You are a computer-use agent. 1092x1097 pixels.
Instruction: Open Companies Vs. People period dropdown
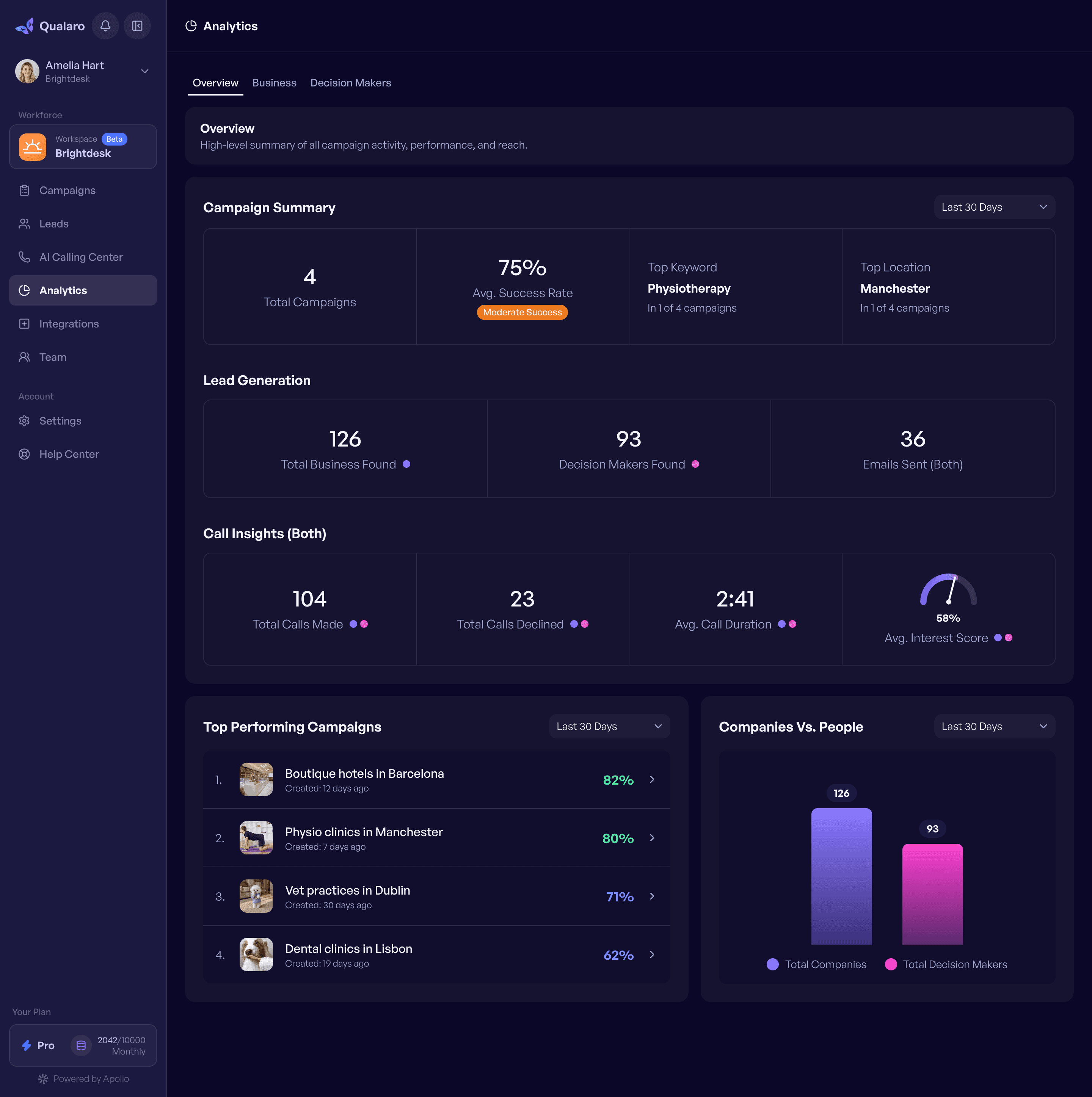994,726
